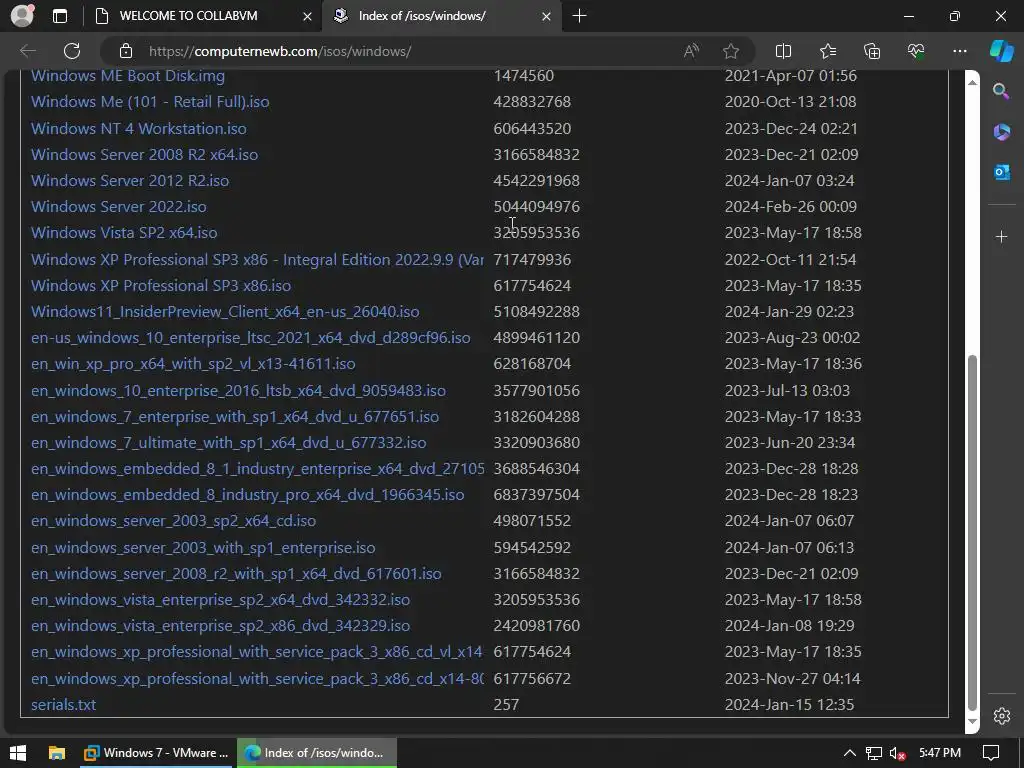Viewport: 1024px width, 768px height.
Task: Open the tab actions menu icon
Action: pyautogui.click(x=59, y=16)
